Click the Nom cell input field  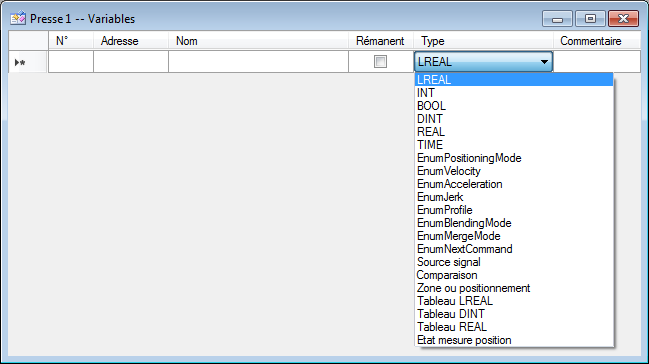pyautogui.click(x=258, y=62)
